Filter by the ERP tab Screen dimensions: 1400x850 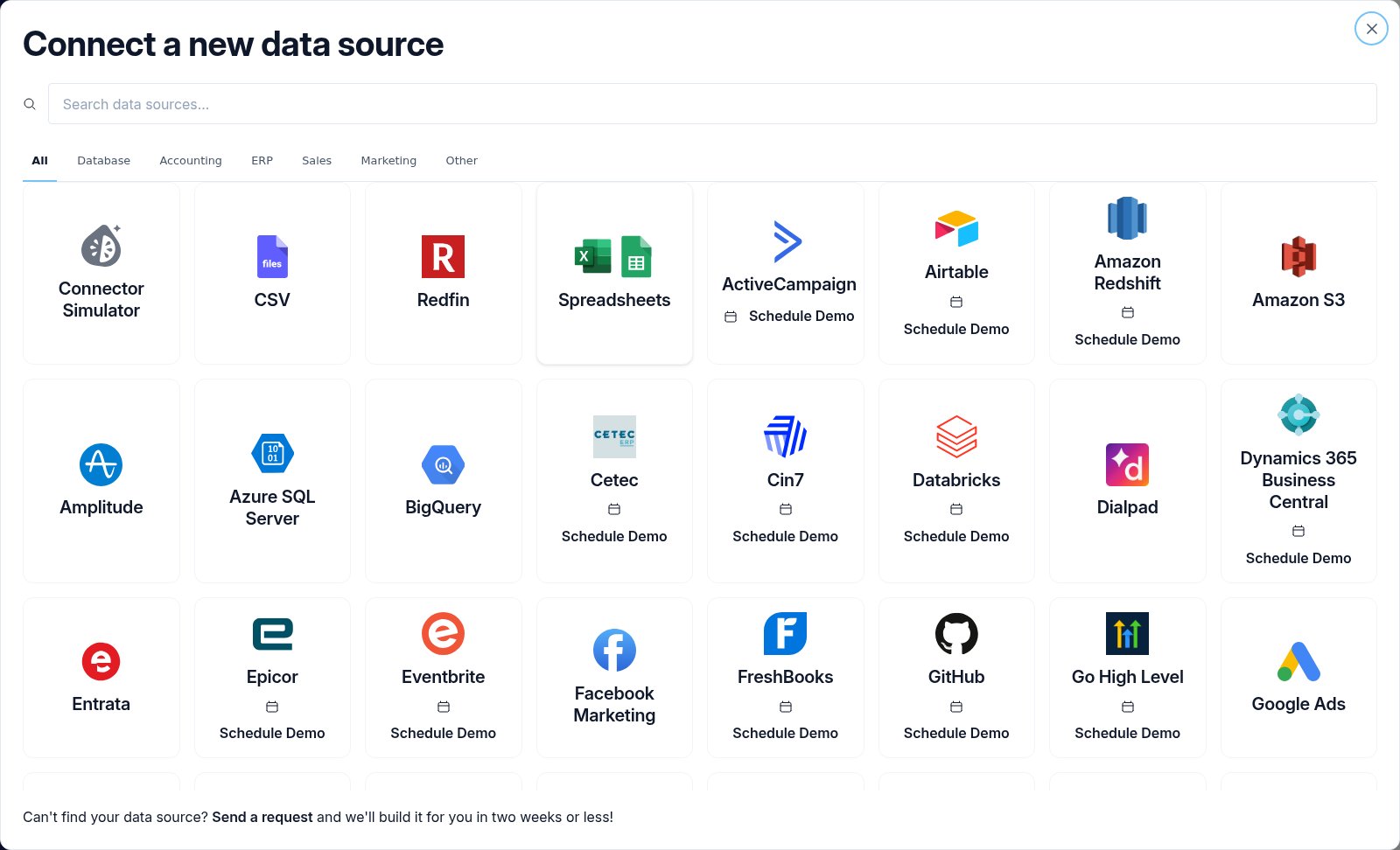pos(262,161)
